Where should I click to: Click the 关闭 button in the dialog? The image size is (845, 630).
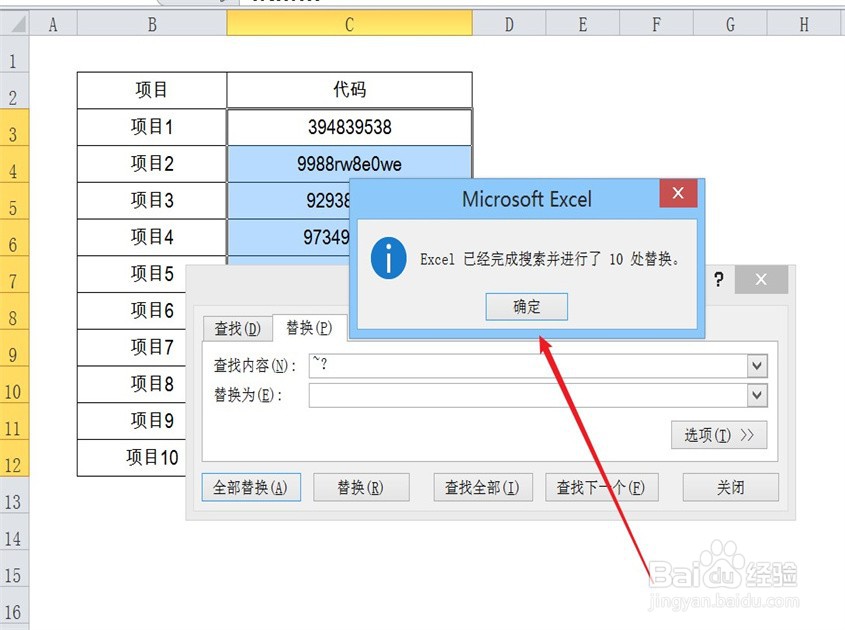pyautogui.click(x=730, y=487)
